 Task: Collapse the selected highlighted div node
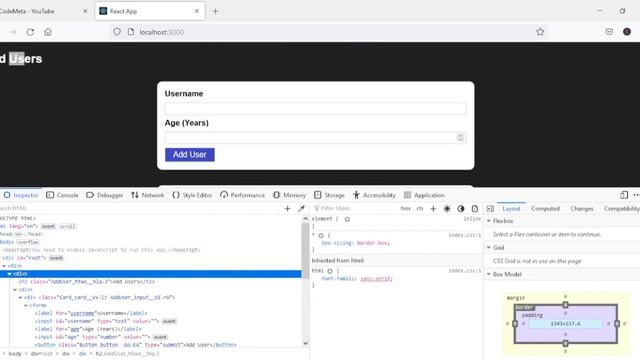point(9,274)
